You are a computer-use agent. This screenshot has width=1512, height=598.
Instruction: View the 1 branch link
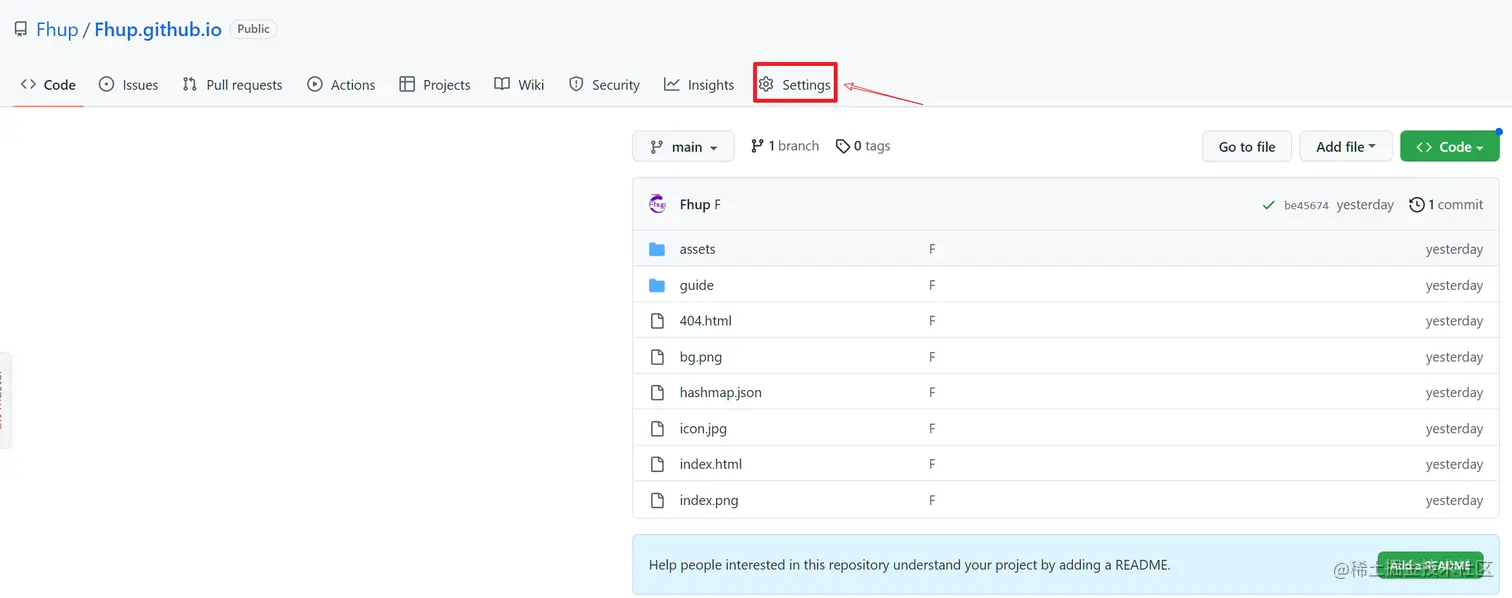(x=785, y=146)
